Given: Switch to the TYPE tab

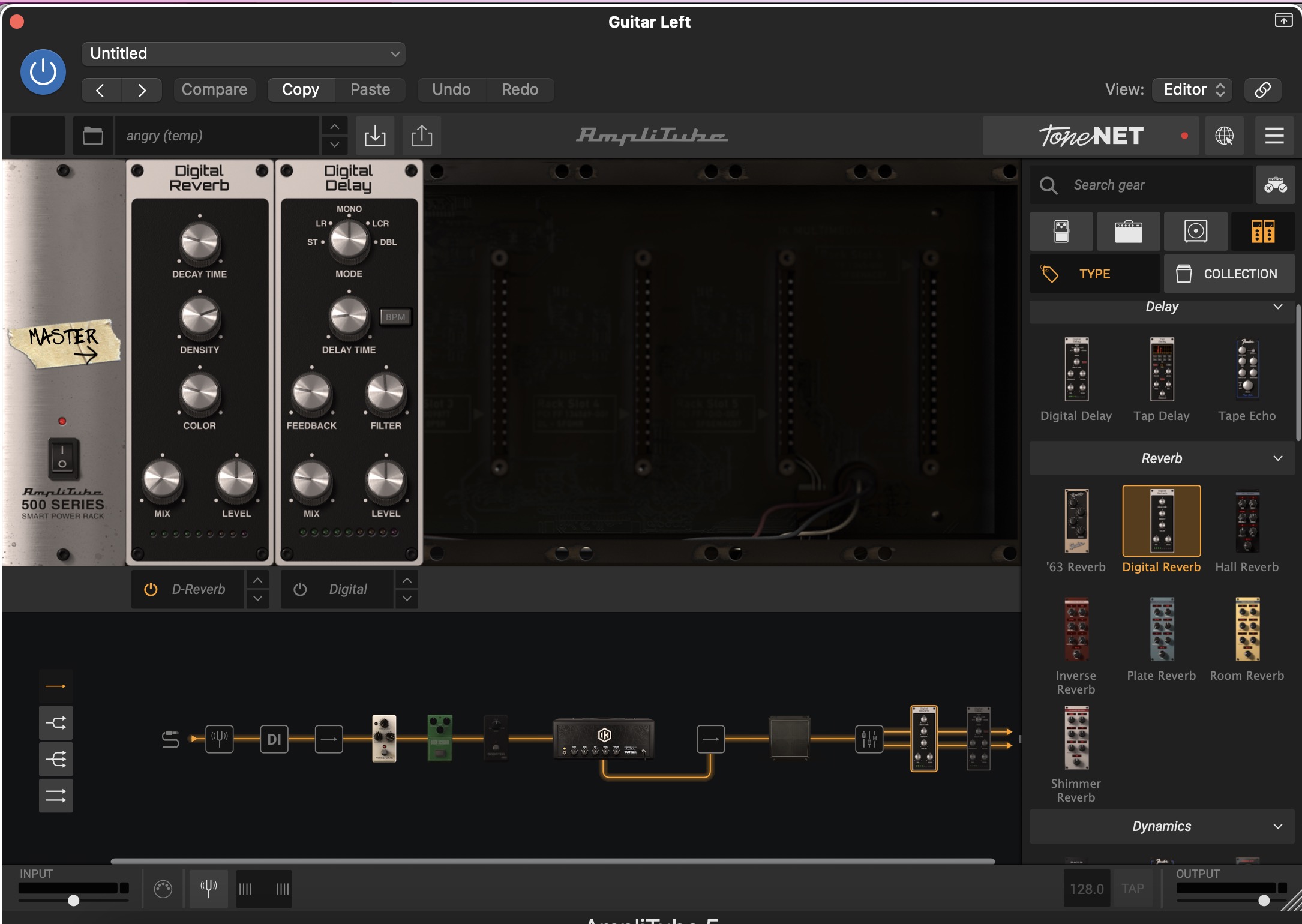Looking at the screenshot, I should pyautogui.click(x=1095, y=274).
